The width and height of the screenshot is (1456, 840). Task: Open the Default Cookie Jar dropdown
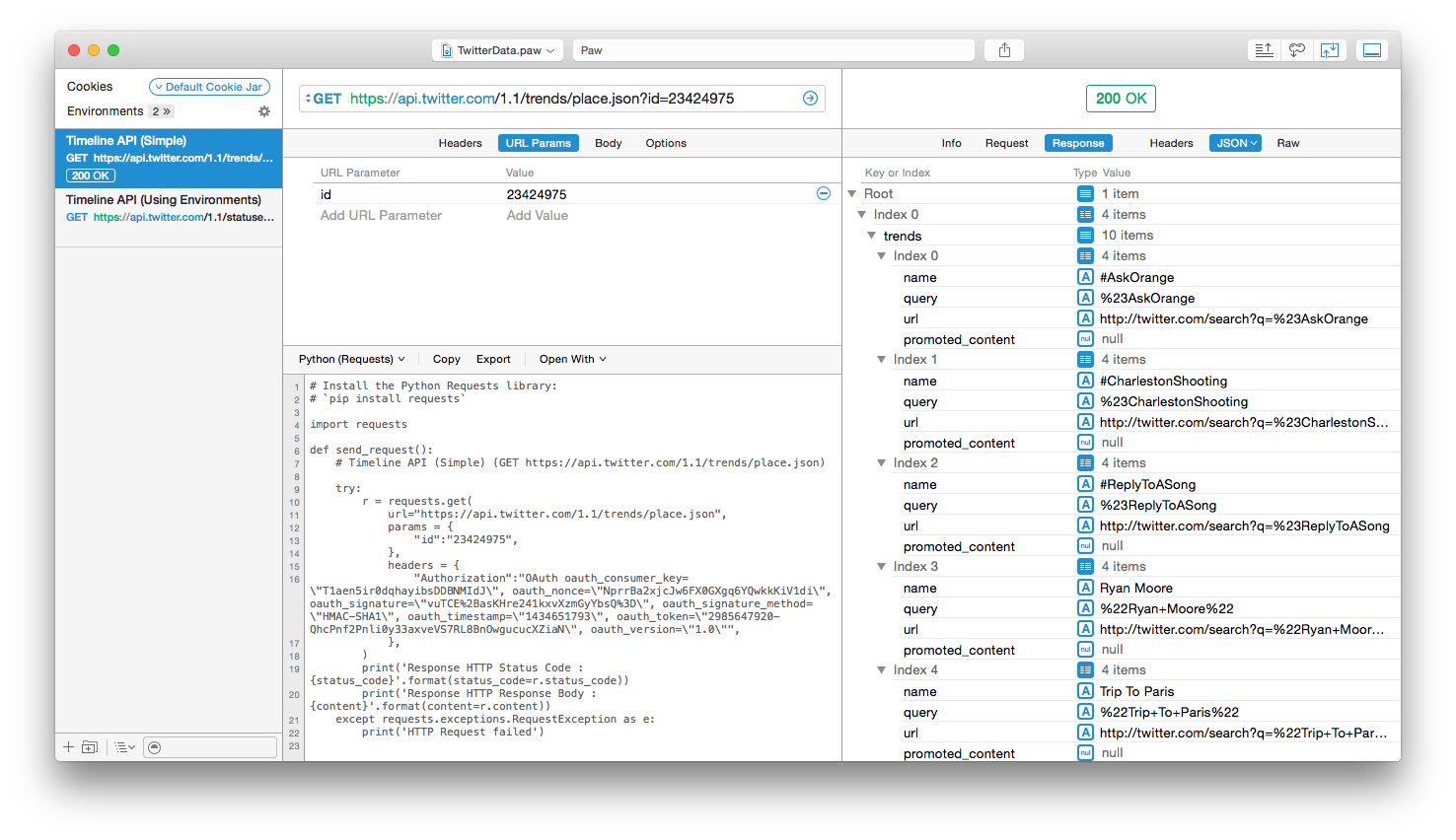[209, 87]
